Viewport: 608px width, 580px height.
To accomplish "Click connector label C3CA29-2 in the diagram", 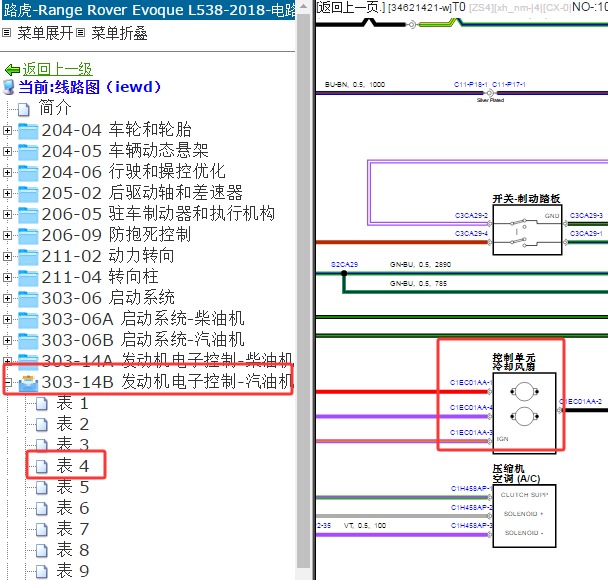I will tap(471, 216).
